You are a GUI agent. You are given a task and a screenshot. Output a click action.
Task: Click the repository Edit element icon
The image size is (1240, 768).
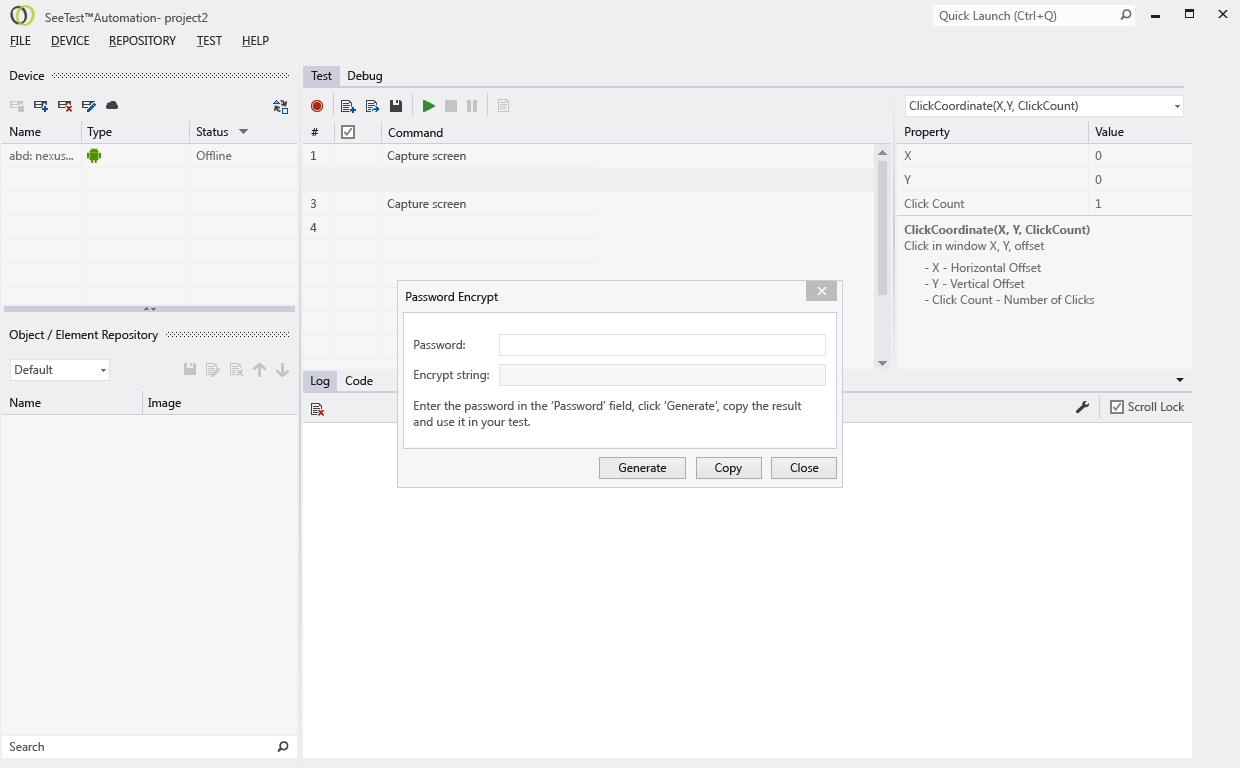(x=213, y=370)
